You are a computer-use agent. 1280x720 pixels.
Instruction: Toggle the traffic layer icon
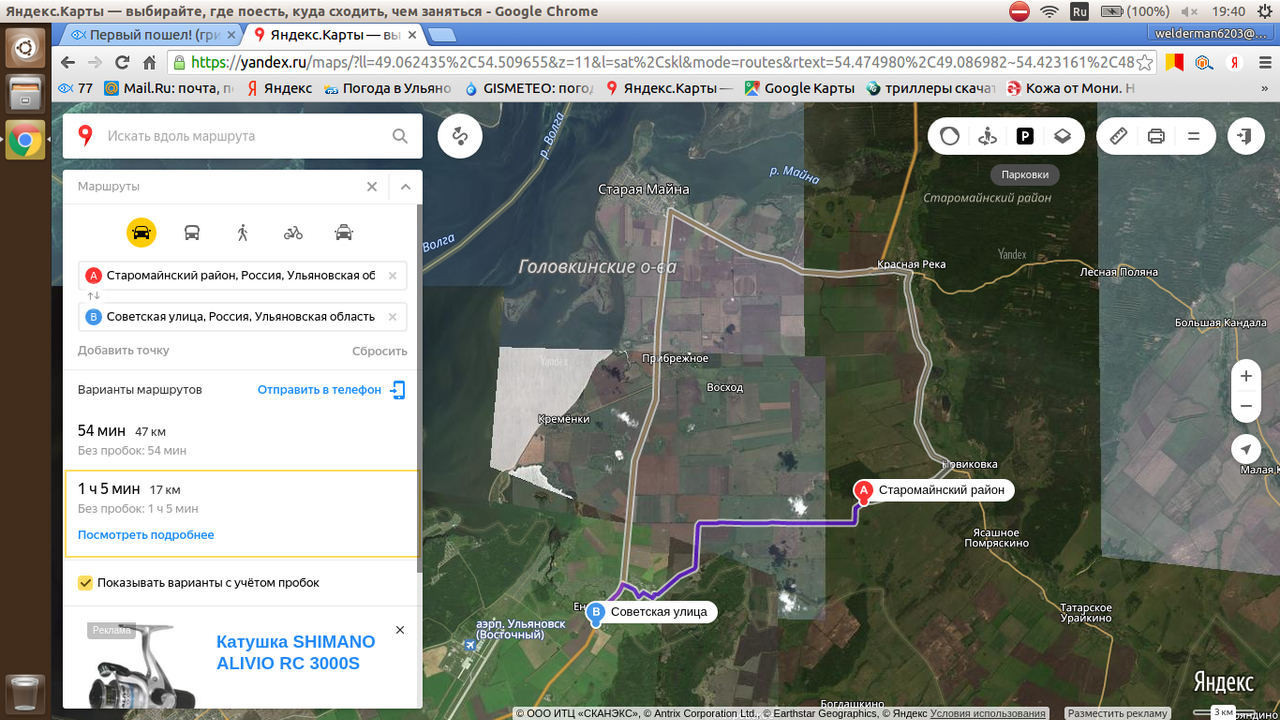pos(950,136)
